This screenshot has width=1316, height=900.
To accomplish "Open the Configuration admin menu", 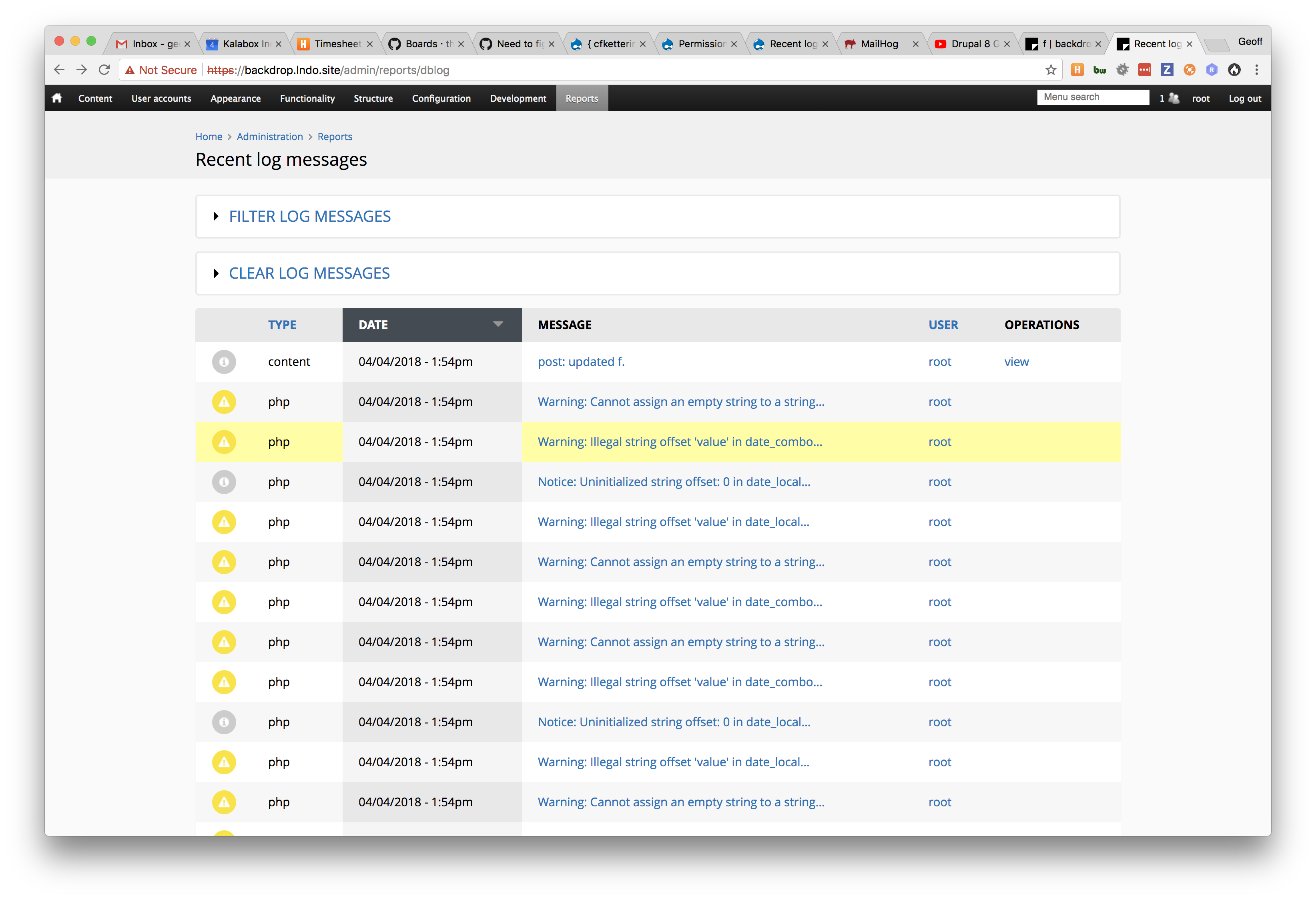I will (x=441, y=98).
